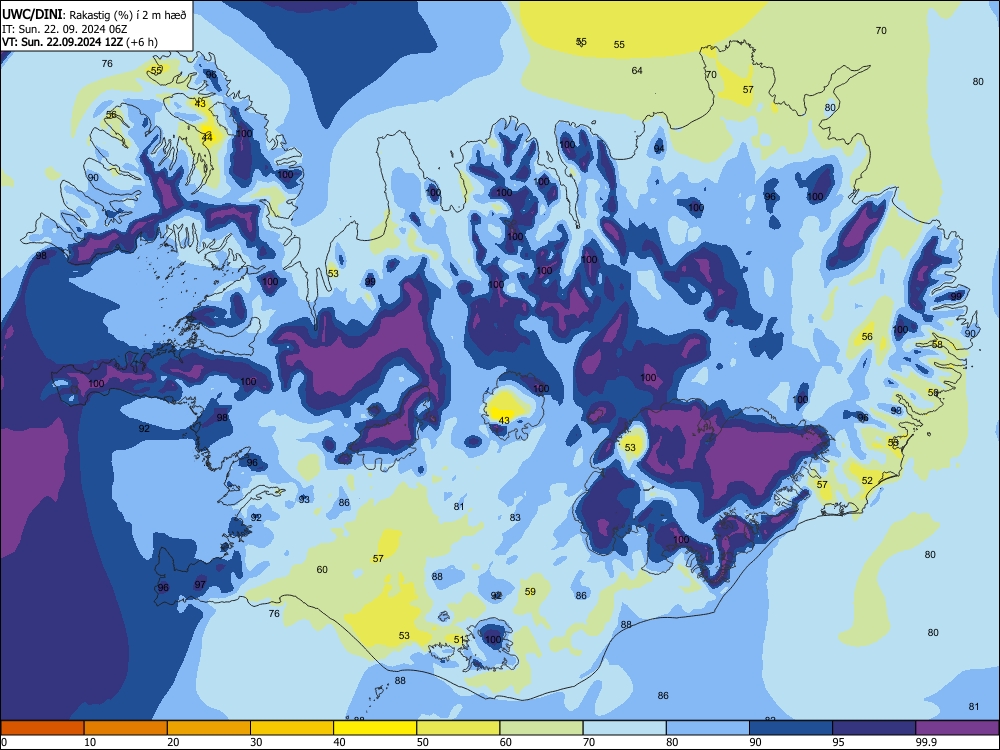
Task: Select the dark blue 90–95 legend swatch
Action: [x=791, y=728]
